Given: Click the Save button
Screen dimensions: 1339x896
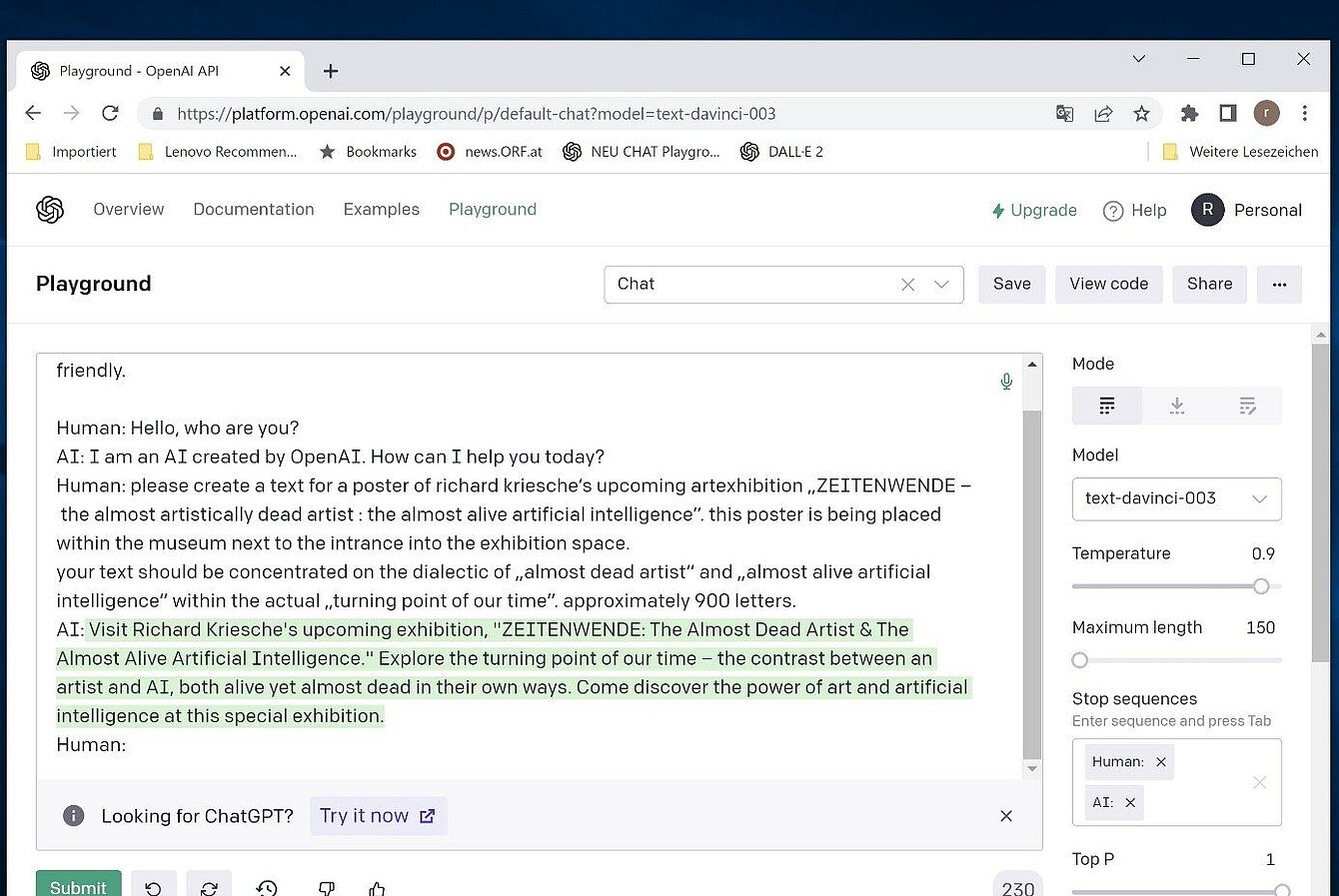Looking at the screenshot, I should (x=1012, y=285).
